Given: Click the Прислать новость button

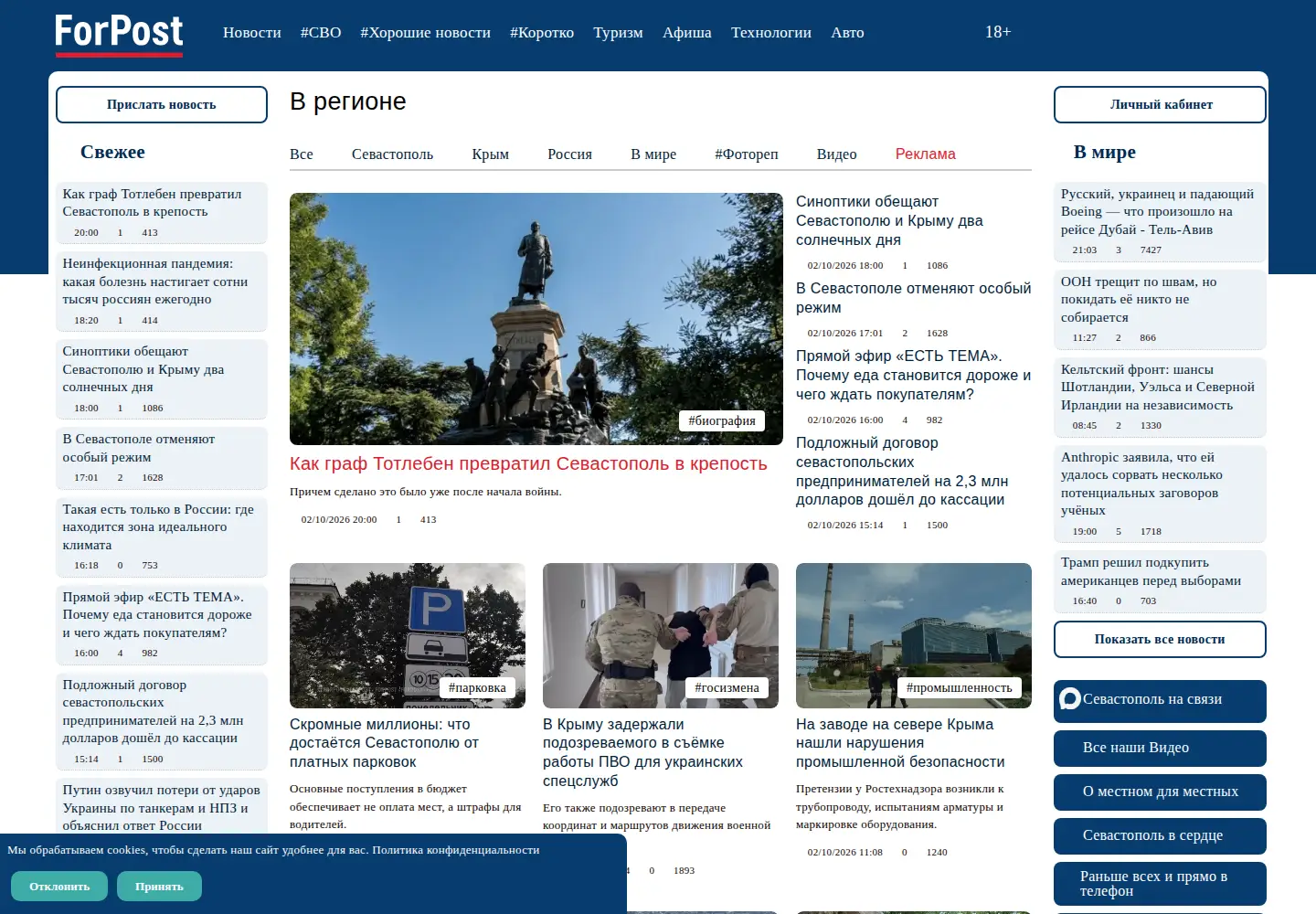Looking at the screenshot, I should tap(162, 104).
